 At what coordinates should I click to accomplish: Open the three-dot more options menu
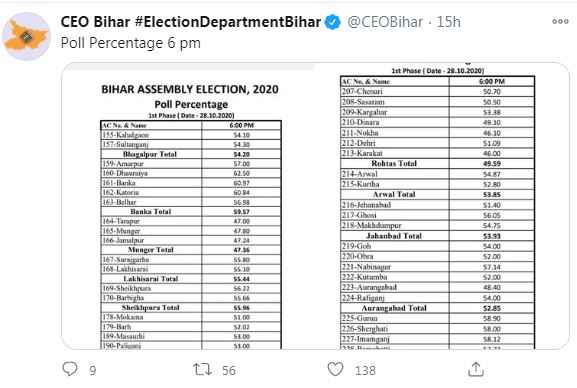560,22
